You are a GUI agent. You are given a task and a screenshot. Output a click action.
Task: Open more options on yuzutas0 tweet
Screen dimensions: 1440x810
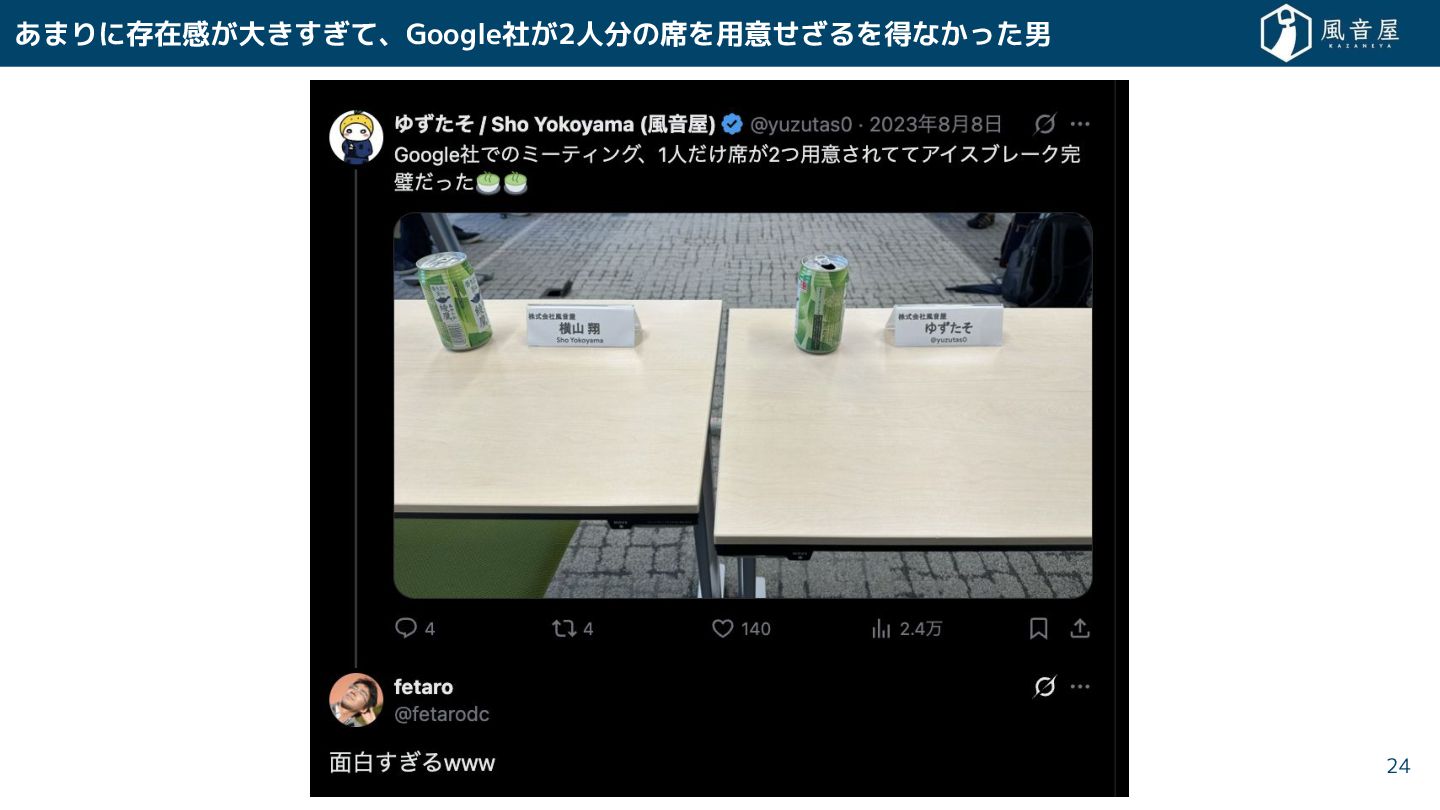click(1080, 124)
